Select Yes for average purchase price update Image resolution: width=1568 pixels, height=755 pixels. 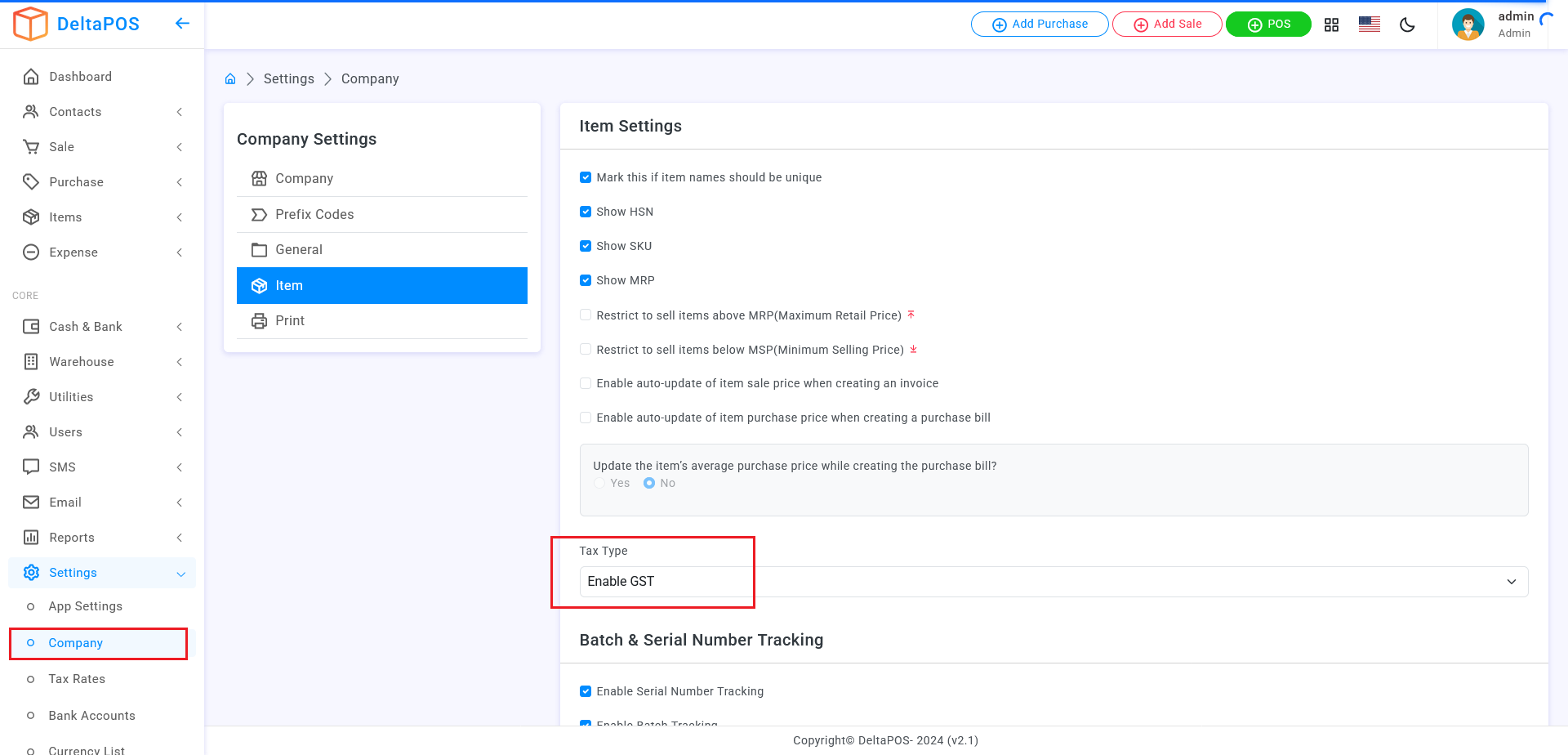coord(600,483)
